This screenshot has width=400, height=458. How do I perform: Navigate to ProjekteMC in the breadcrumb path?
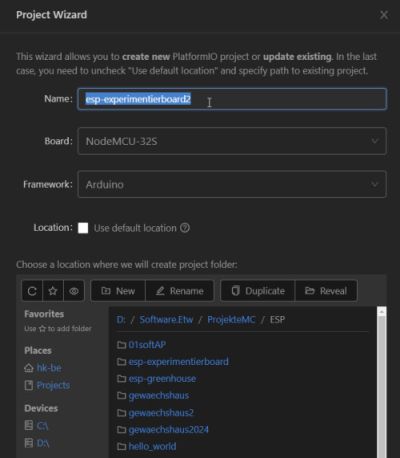click(x=231, y=320)
